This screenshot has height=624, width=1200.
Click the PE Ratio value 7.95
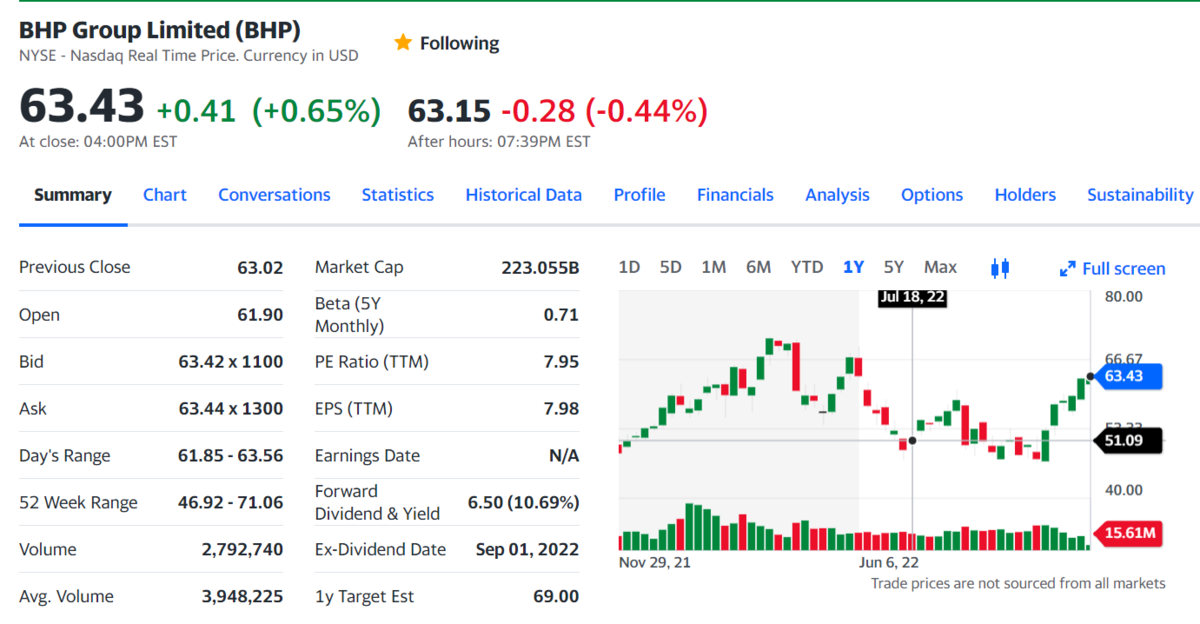[x=562, y=362]
